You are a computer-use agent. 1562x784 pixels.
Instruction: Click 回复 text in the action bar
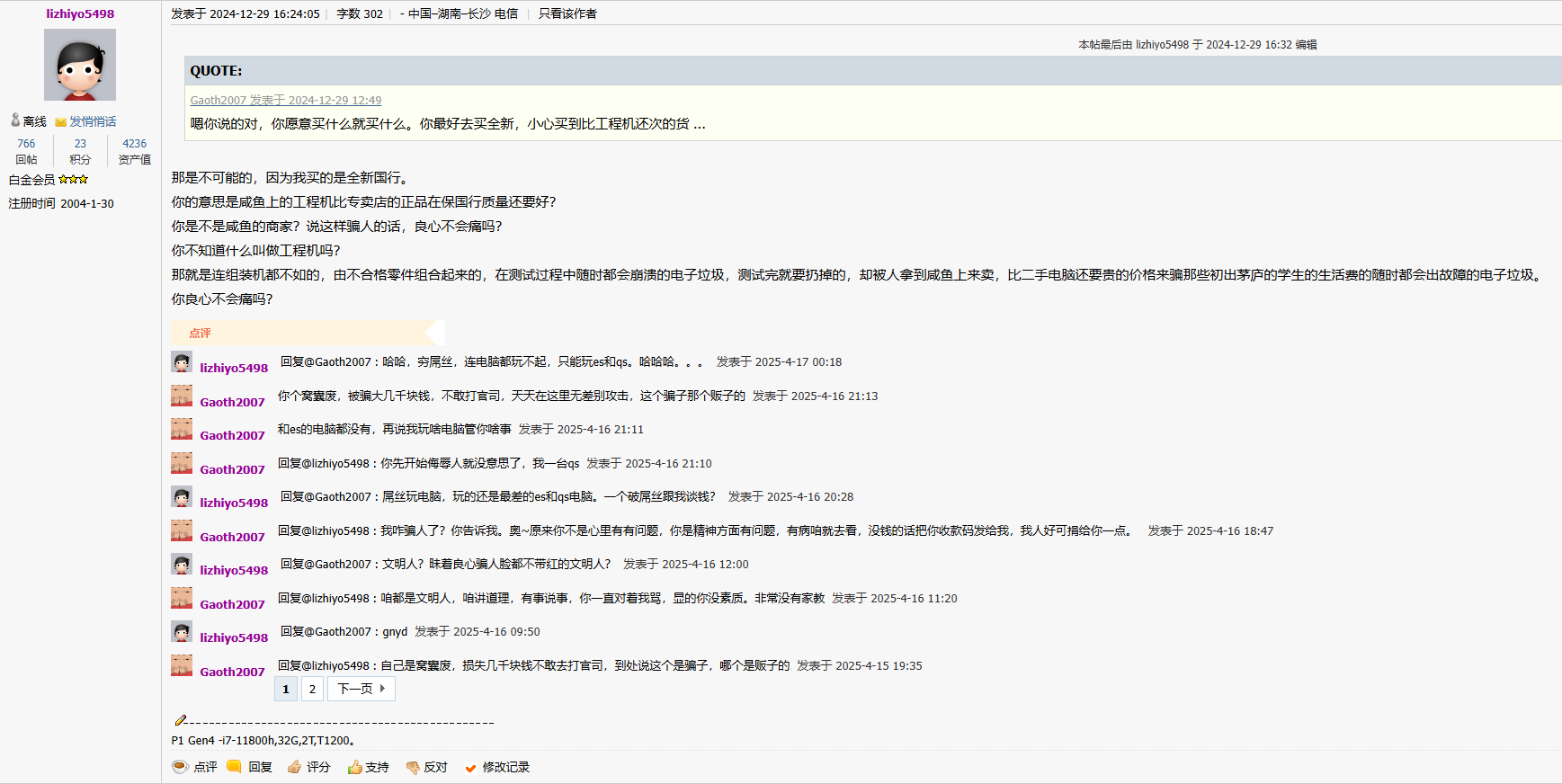click(260, 767)
